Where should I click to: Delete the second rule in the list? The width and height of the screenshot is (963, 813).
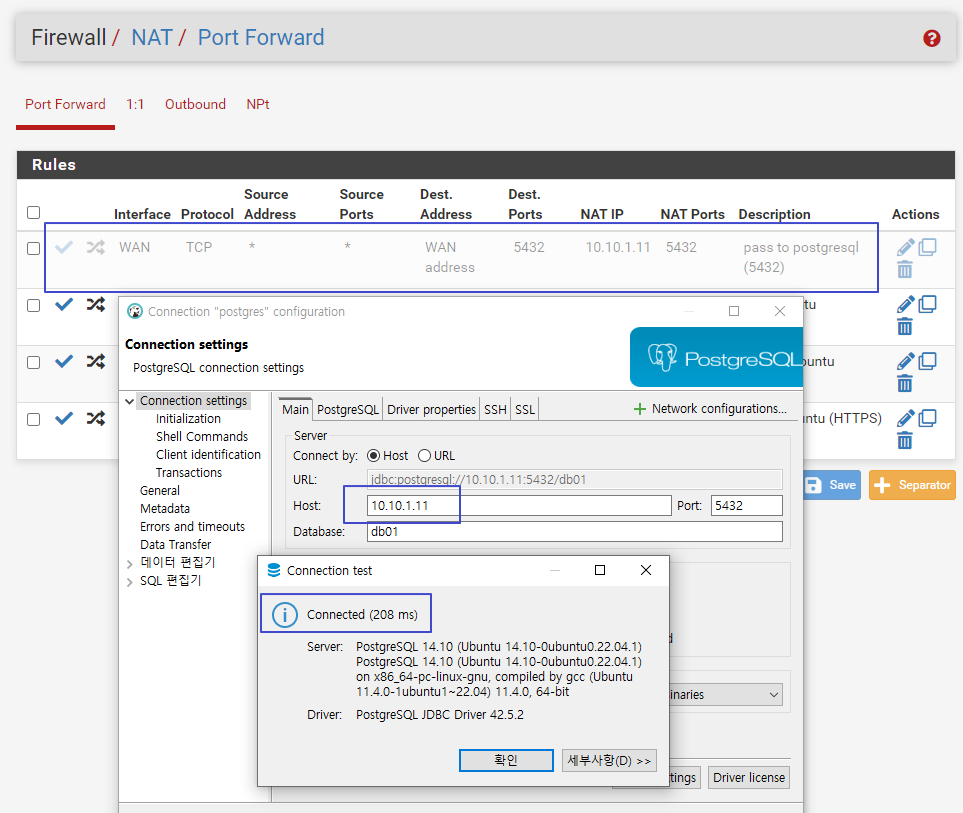(x=905, y=326)
